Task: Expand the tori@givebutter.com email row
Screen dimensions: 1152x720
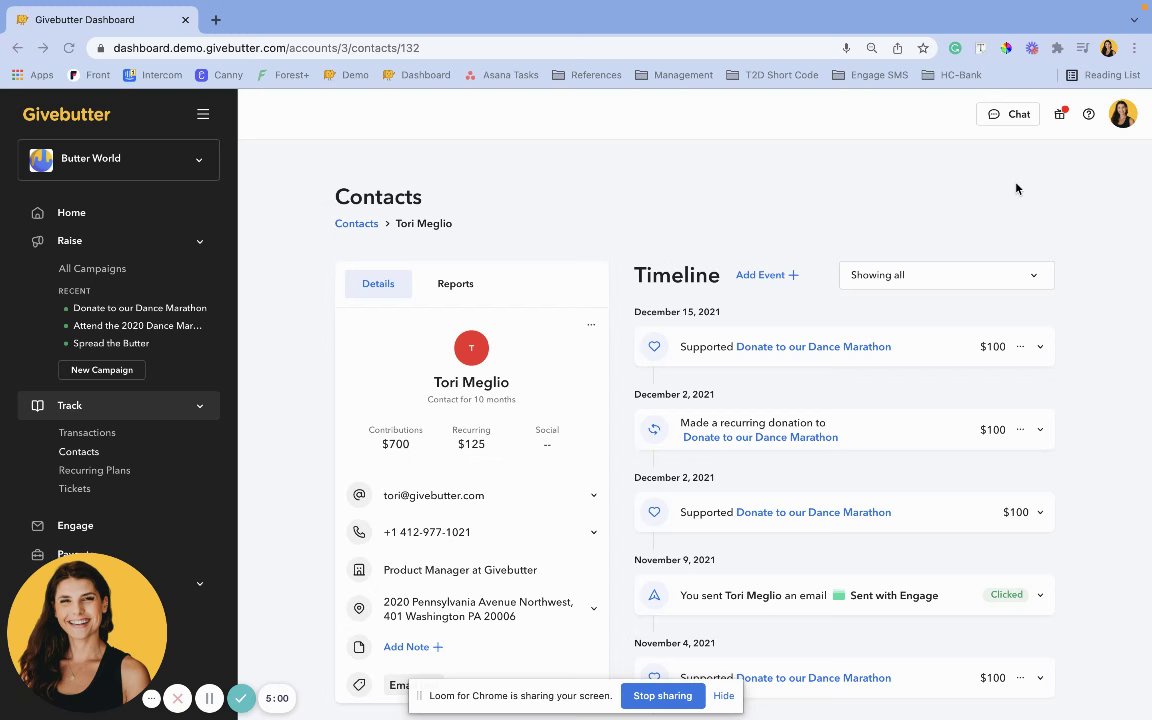Action: [594, 495]
